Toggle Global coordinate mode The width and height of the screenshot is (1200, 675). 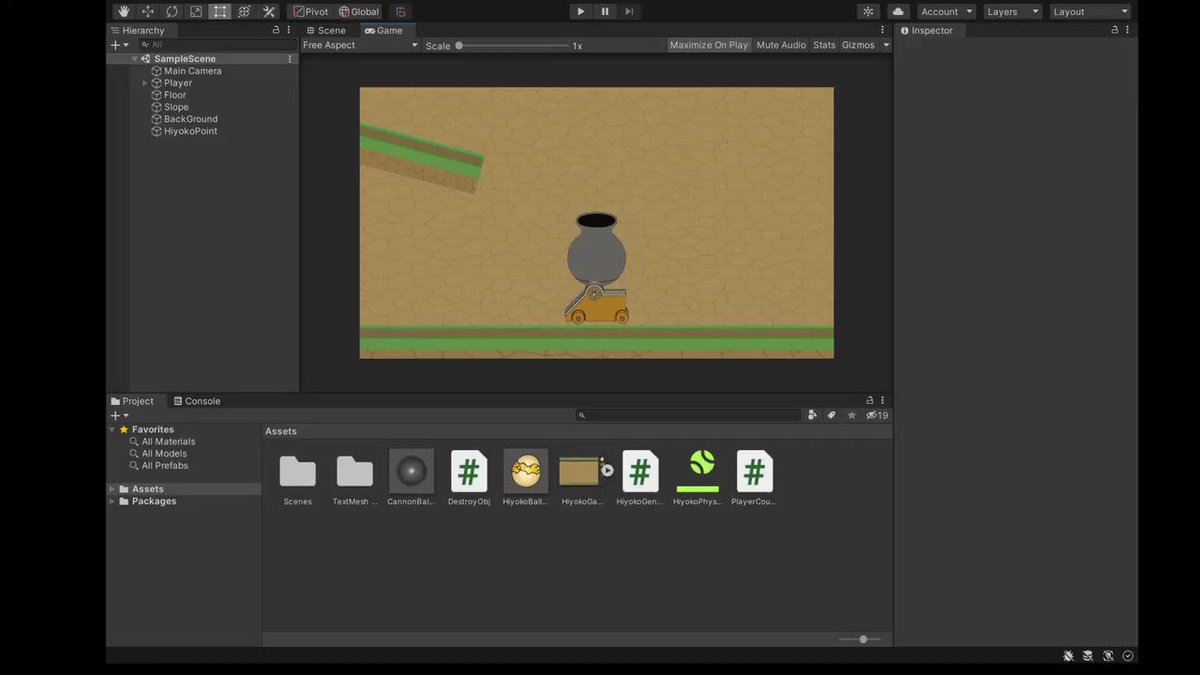(359, 11)
